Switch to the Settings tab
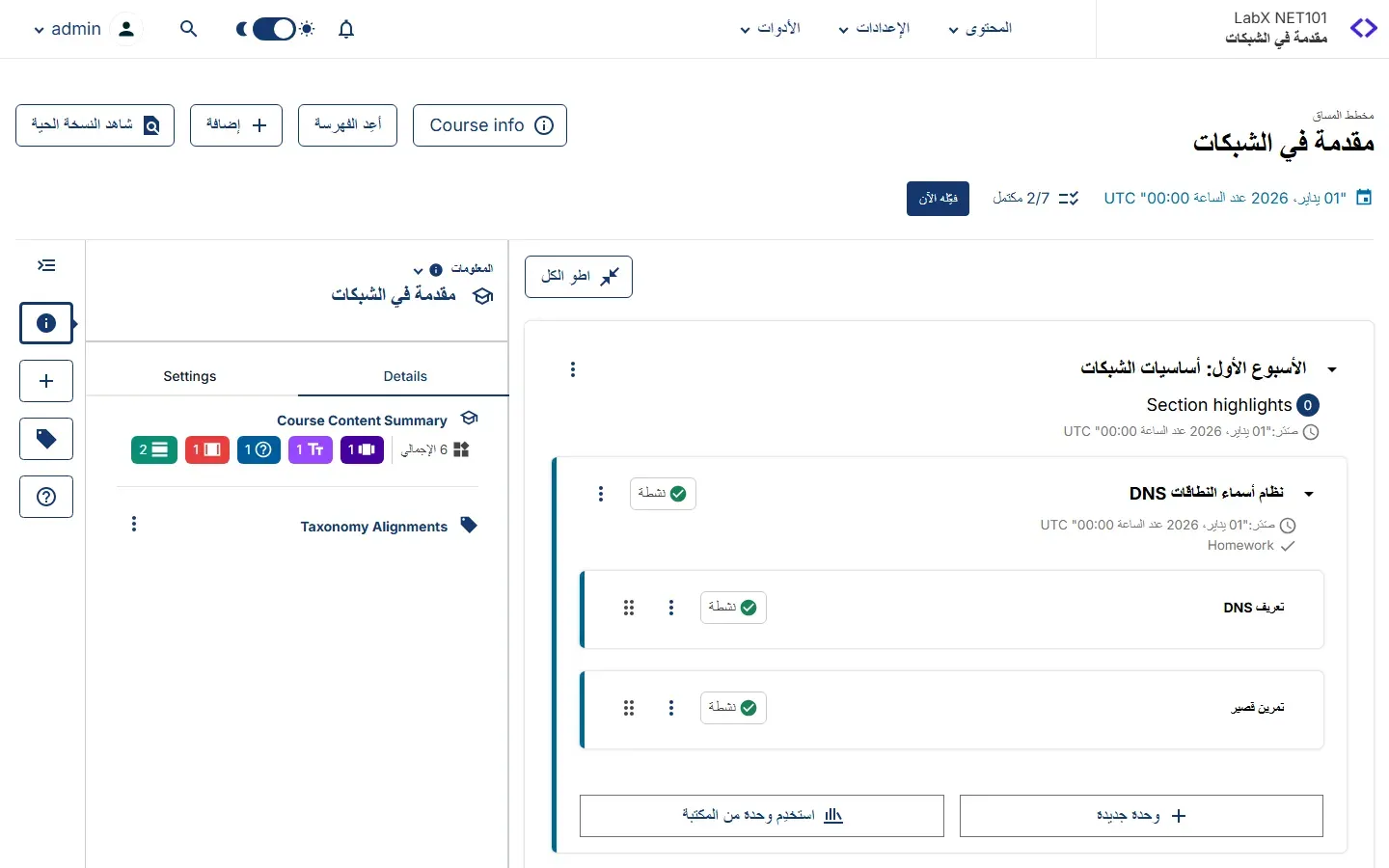1389x868 pixels. [190, 376]
